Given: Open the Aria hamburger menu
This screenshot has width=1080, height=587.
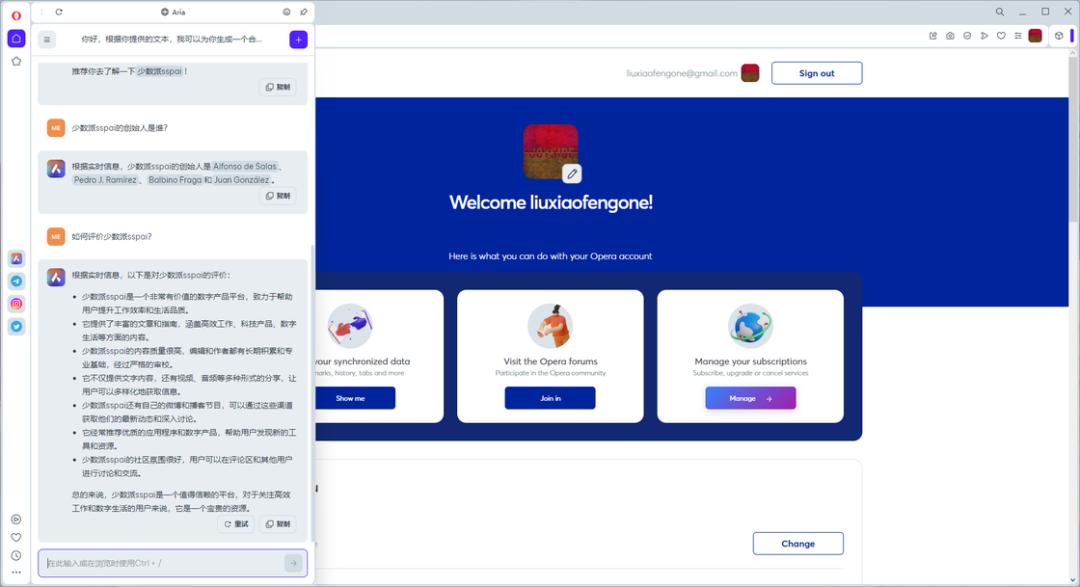Looking at the screenshot, I should (47, 40).
